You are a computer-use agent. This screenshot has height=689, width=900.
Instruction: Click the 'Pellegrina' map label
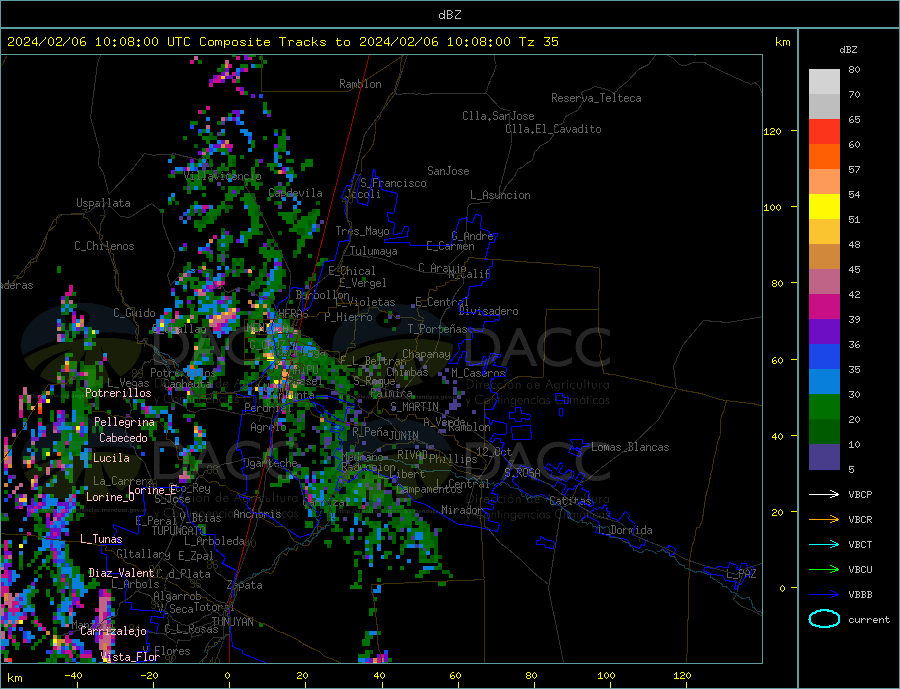pyautogui.click(x=125, y=422)
